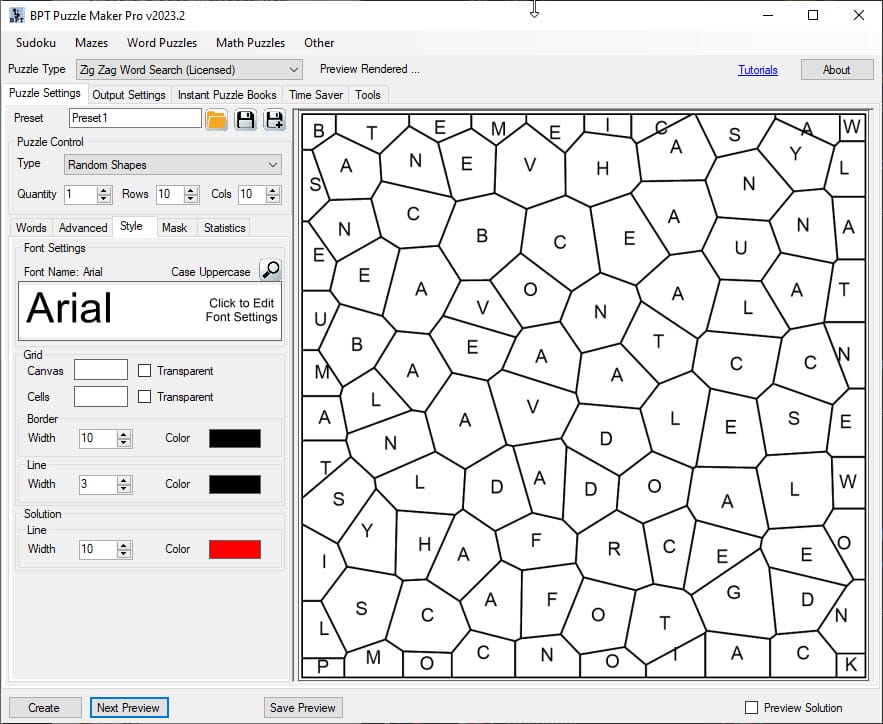Open preset folder icon
The height and width of the screenshot is (724, 883).
217,120
